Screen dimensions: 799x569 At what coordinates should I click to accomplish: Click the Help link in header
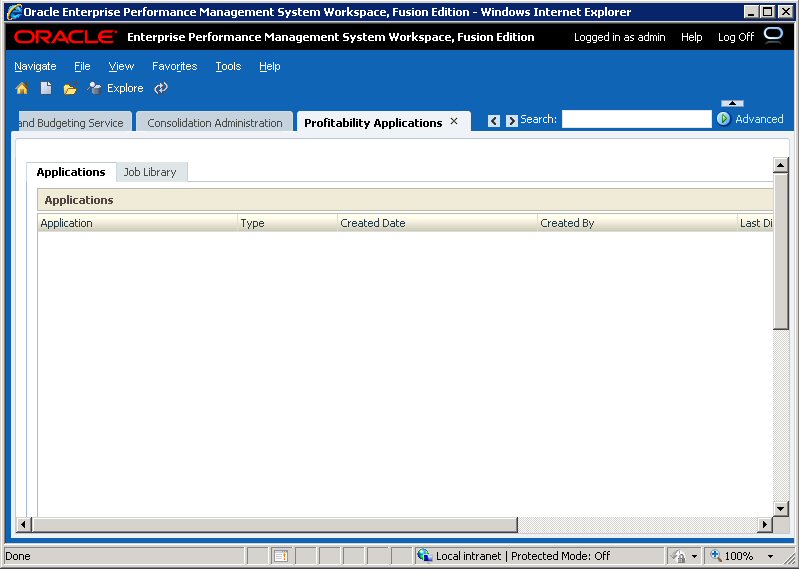point(691,37)
